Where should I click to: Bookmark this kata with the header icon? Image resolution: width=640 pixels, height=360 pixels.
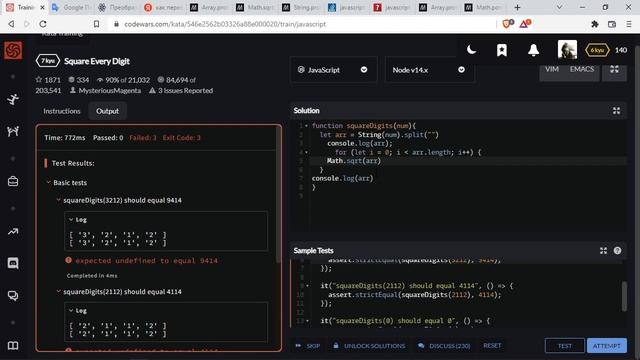[x=502, y=50]
